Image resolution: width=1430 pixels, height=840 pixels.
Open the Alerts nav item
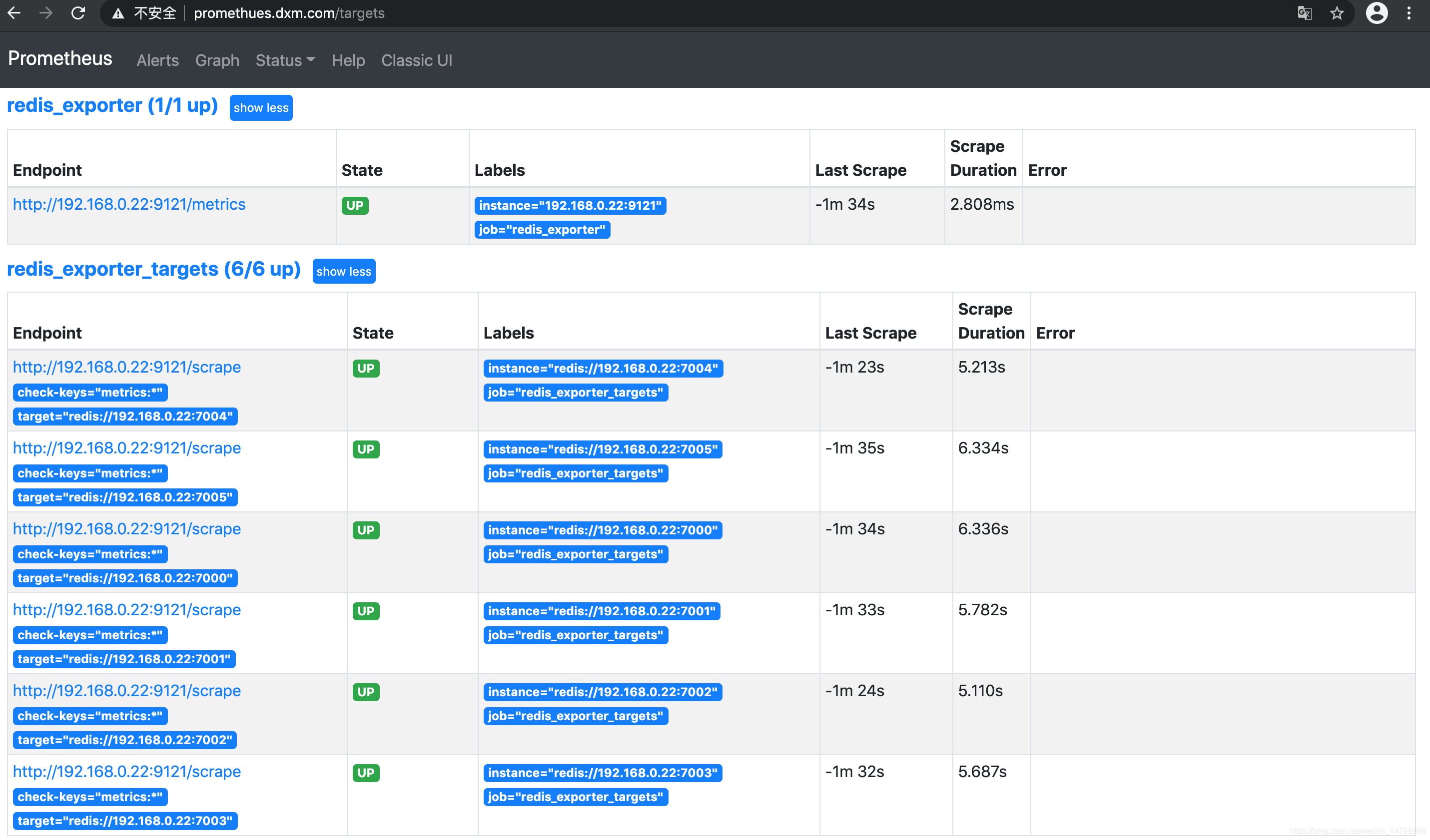pyautogui.click(x=157, y=60)
